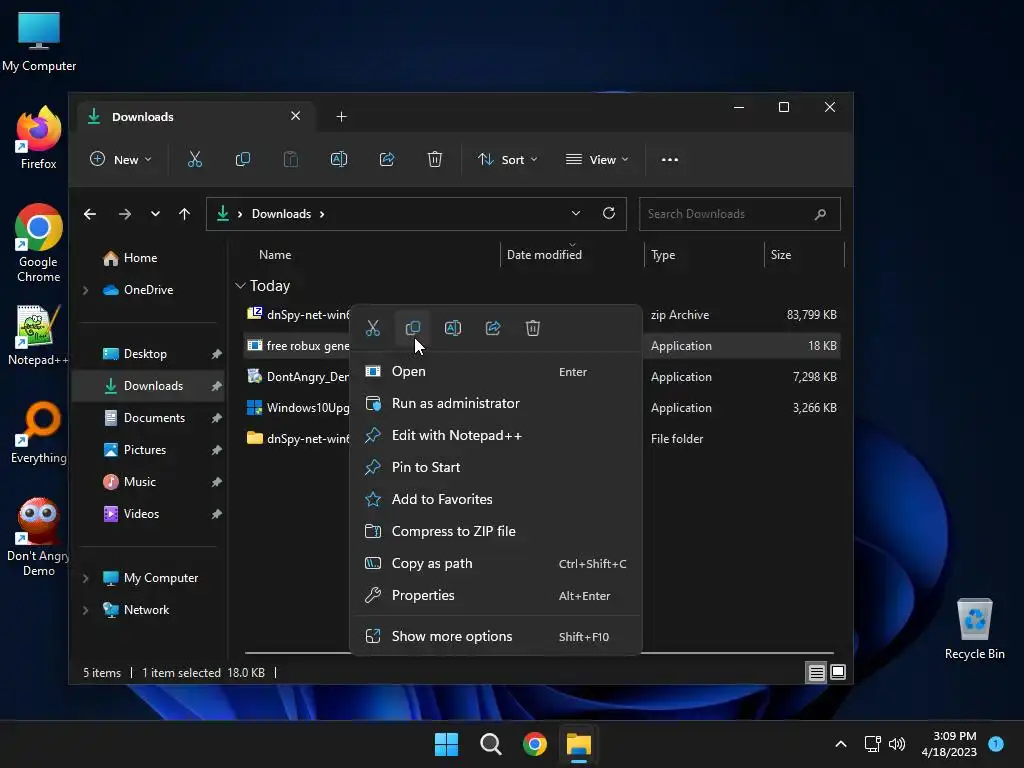Select Open in the context menu
The image size is (1024, 768).
point(496,371)
